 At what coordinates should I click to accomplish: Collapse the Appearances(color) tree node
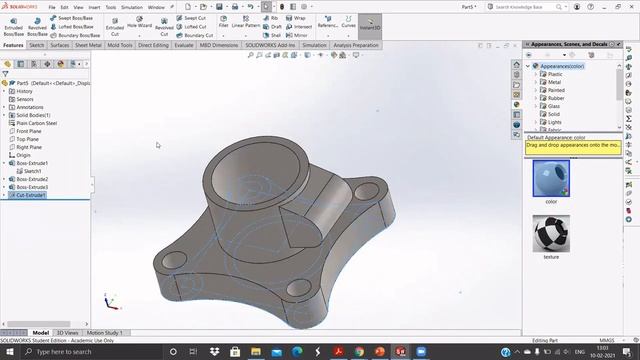(528, 66)
